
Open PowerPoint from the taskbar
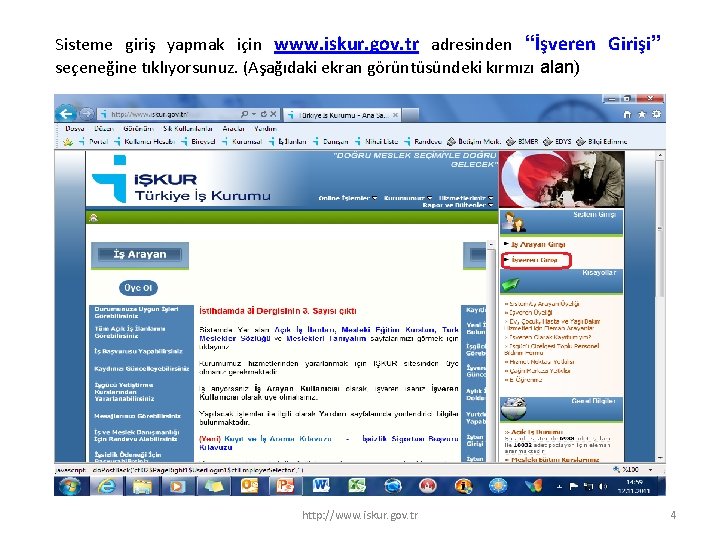coord(285,486)
